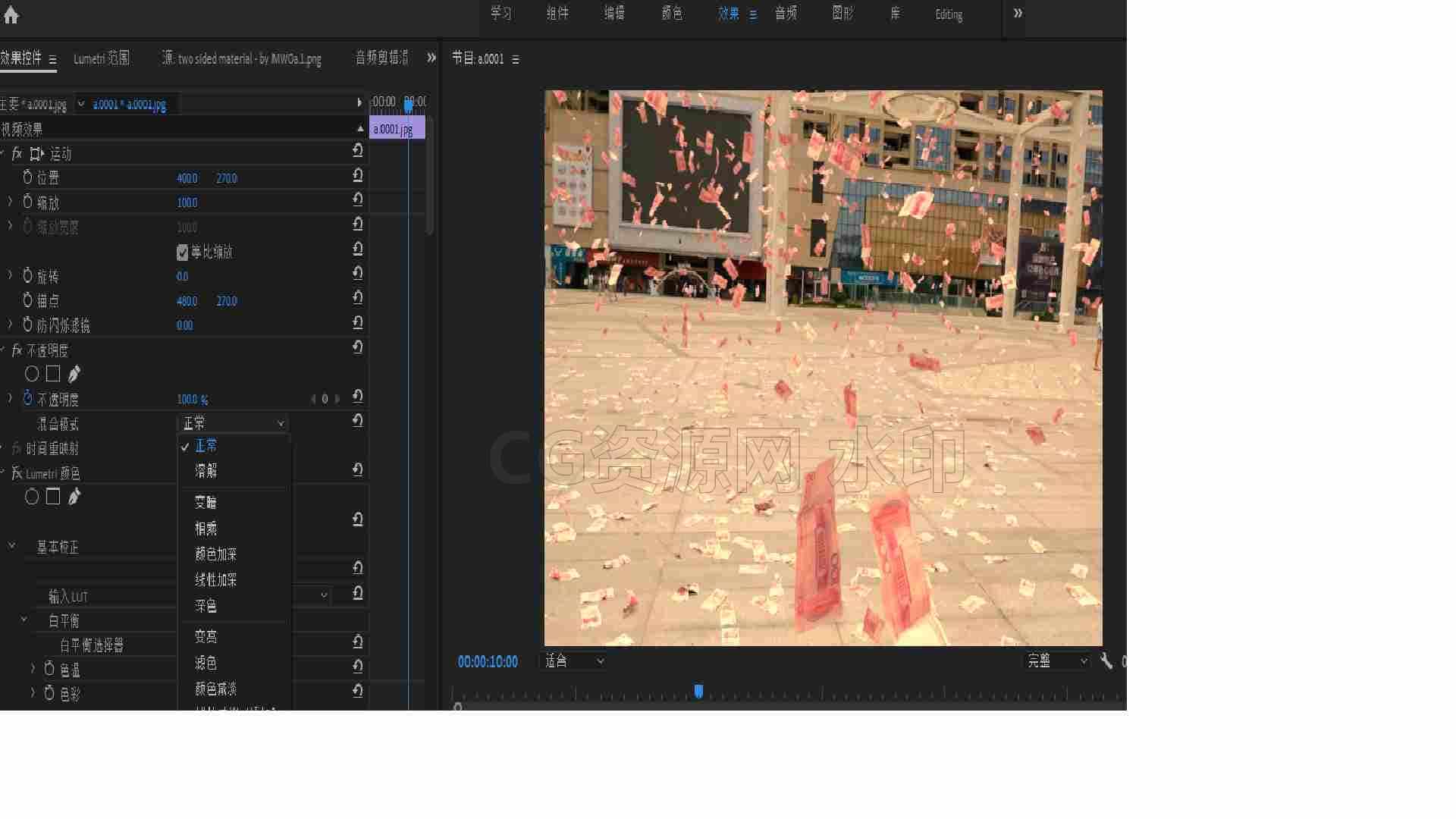The image size is (1456, 819).
Task: Go to previous opacity keyframe
Action: (313, 399)
